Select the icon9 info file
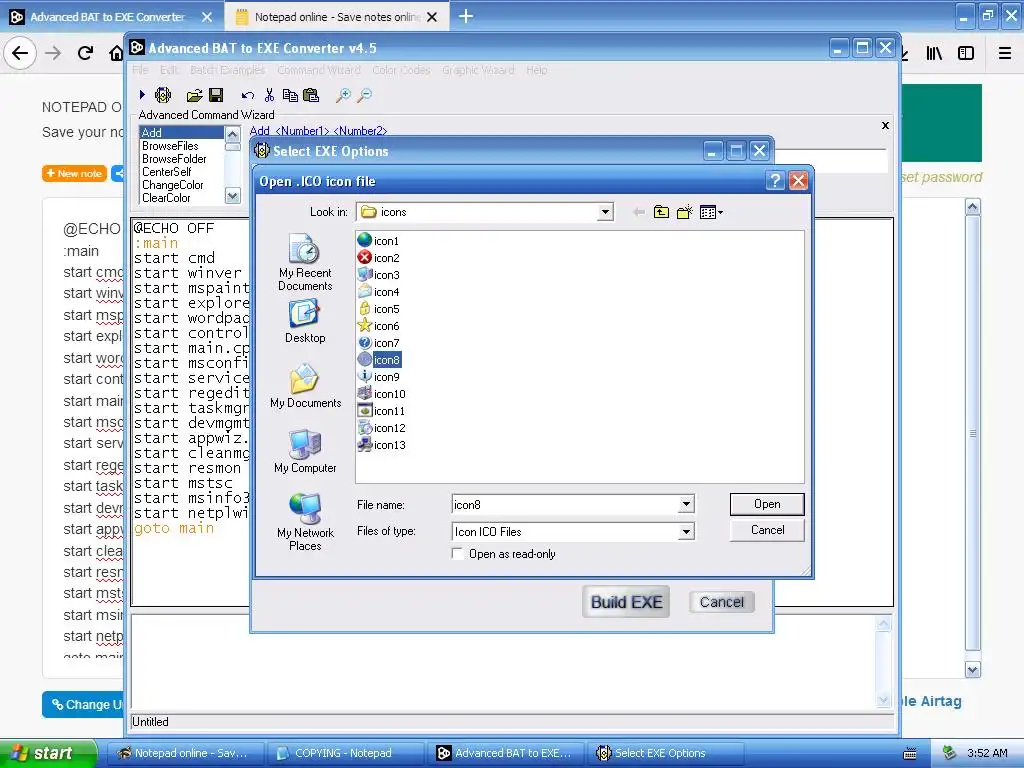 point(379,377)
